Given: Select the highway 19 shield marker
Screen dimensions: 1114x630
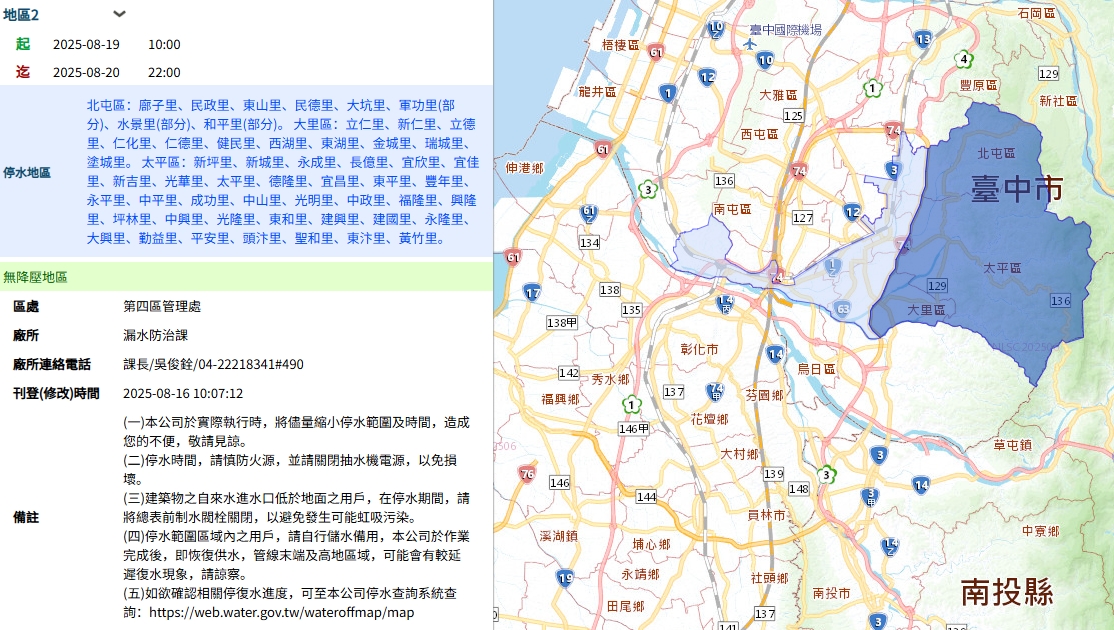Looking at the screenshot, I should click(x=566, y=578).
